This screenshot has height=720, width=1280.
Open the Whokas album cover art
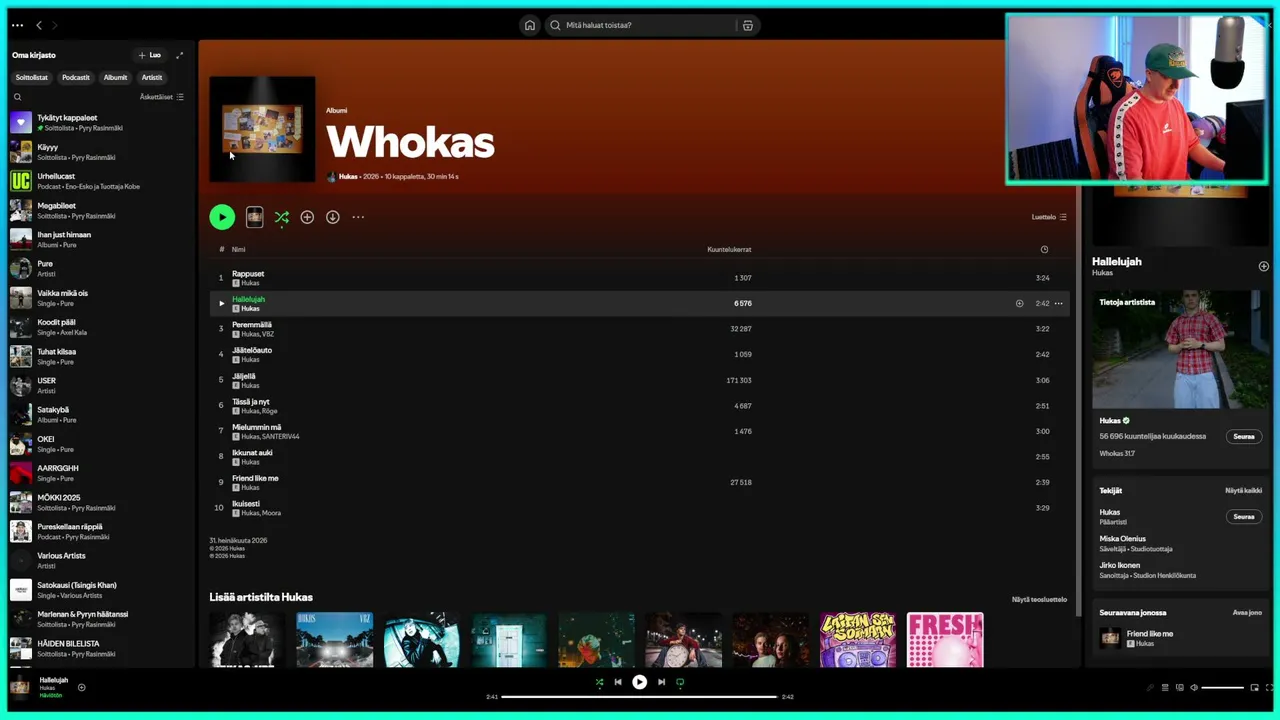click(x=262, y=130)
